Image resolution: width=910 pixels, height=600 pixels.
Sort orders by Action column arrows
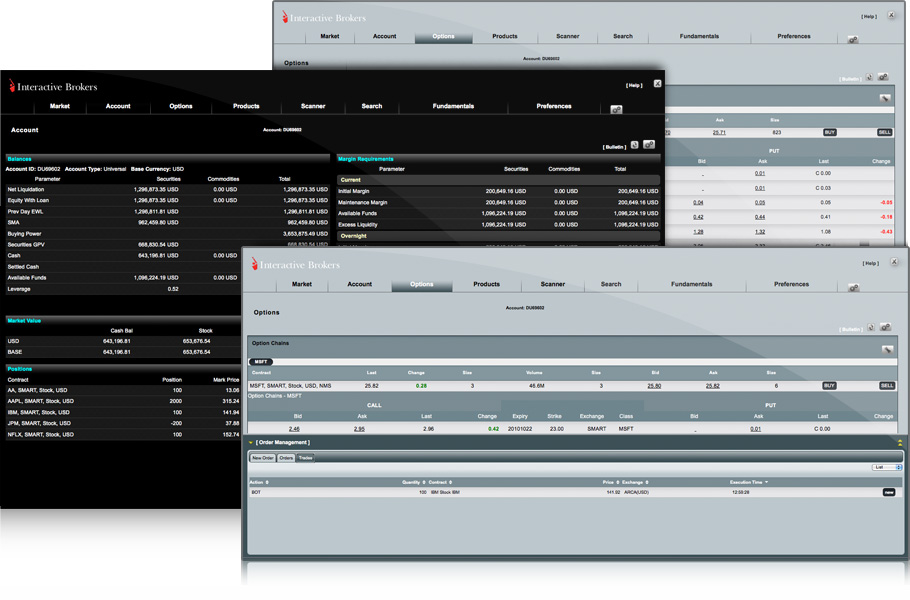267,482
